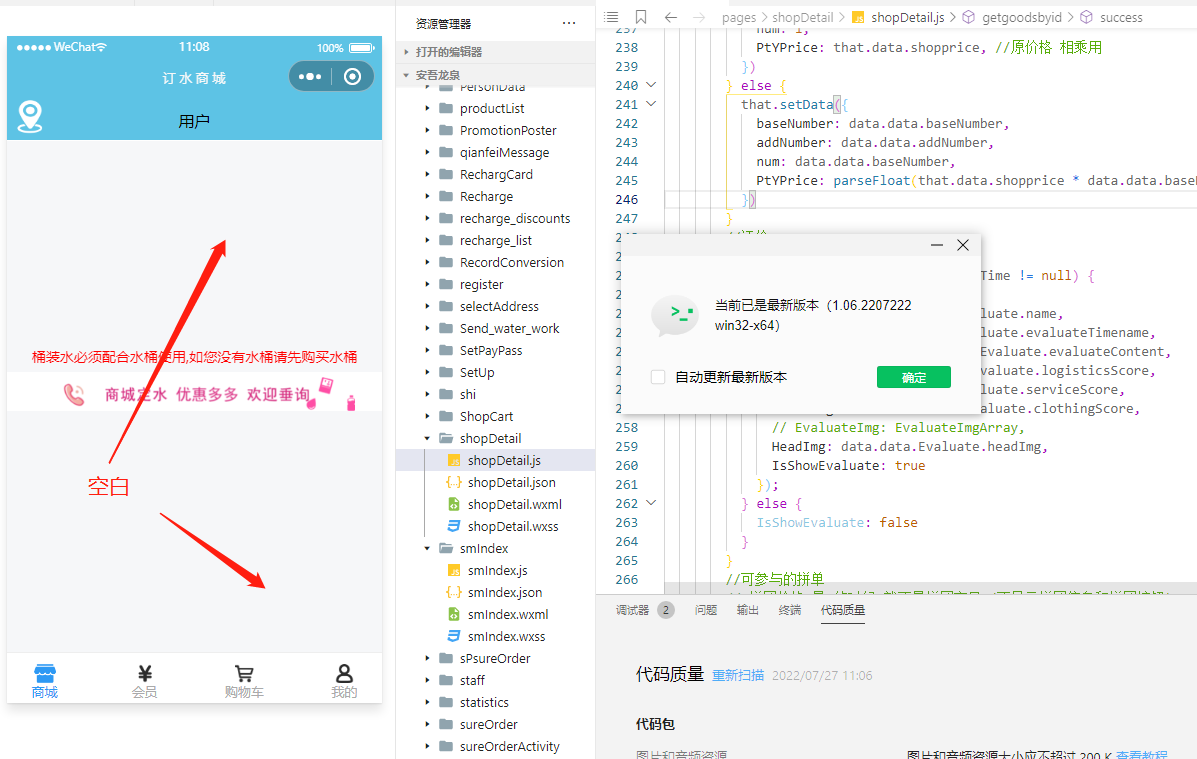Switch to the 问题 tab
1197x759 pixels.
coord(705,610)
